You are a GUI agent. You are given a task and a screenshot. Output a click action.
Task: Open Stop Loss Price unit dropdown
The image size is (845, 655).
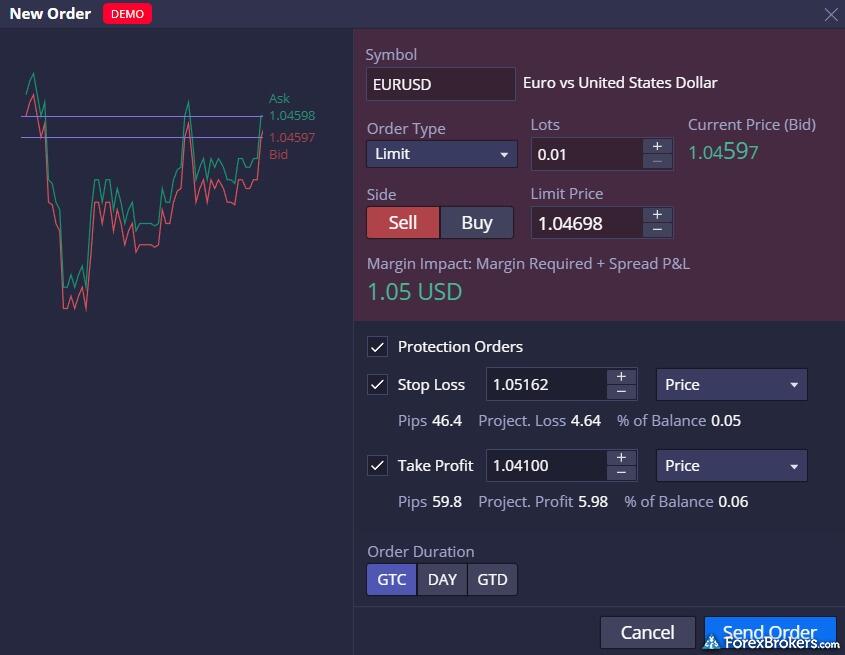(x=731, y=384)
